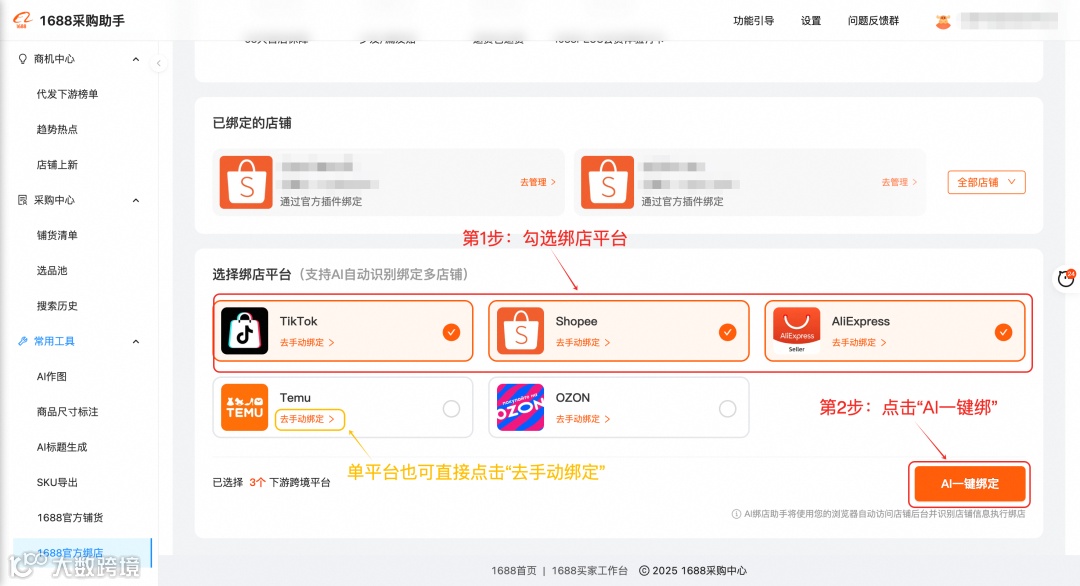Open 铺货清单 in sidebar
Viewport: 1080px width, 586px height.
coord(57,236)
